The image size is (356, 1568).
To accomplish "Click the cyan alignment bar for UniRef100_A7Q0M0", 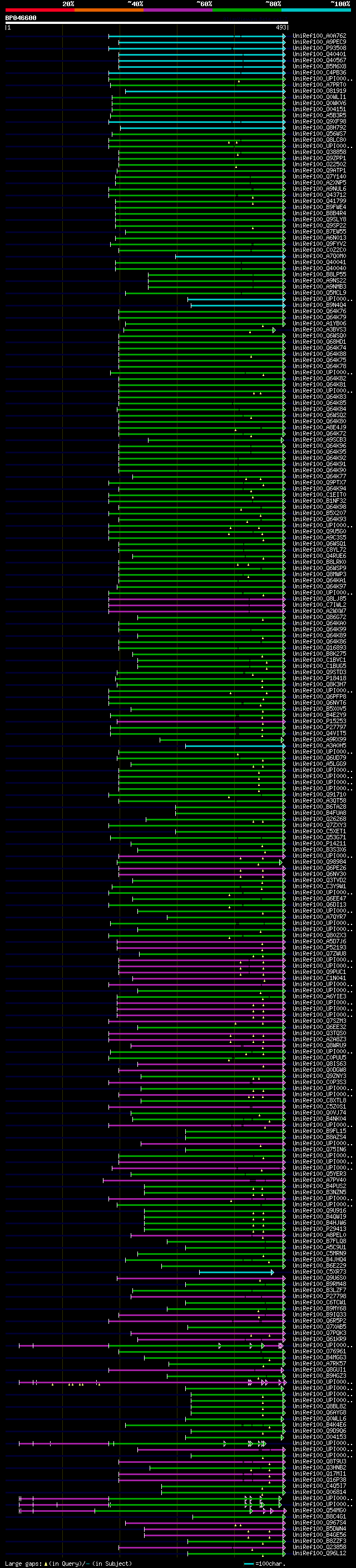I will pyautogui.click(x=230, y=256).
